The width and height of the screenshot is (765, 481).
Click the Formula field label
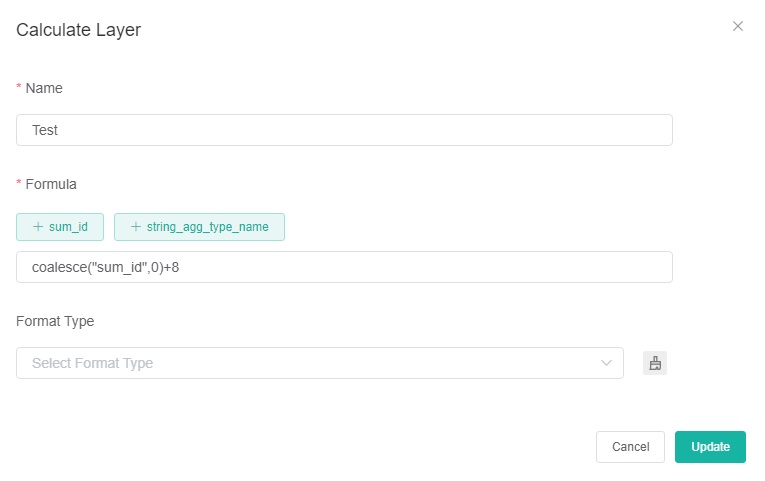click(x=51, y=184)
